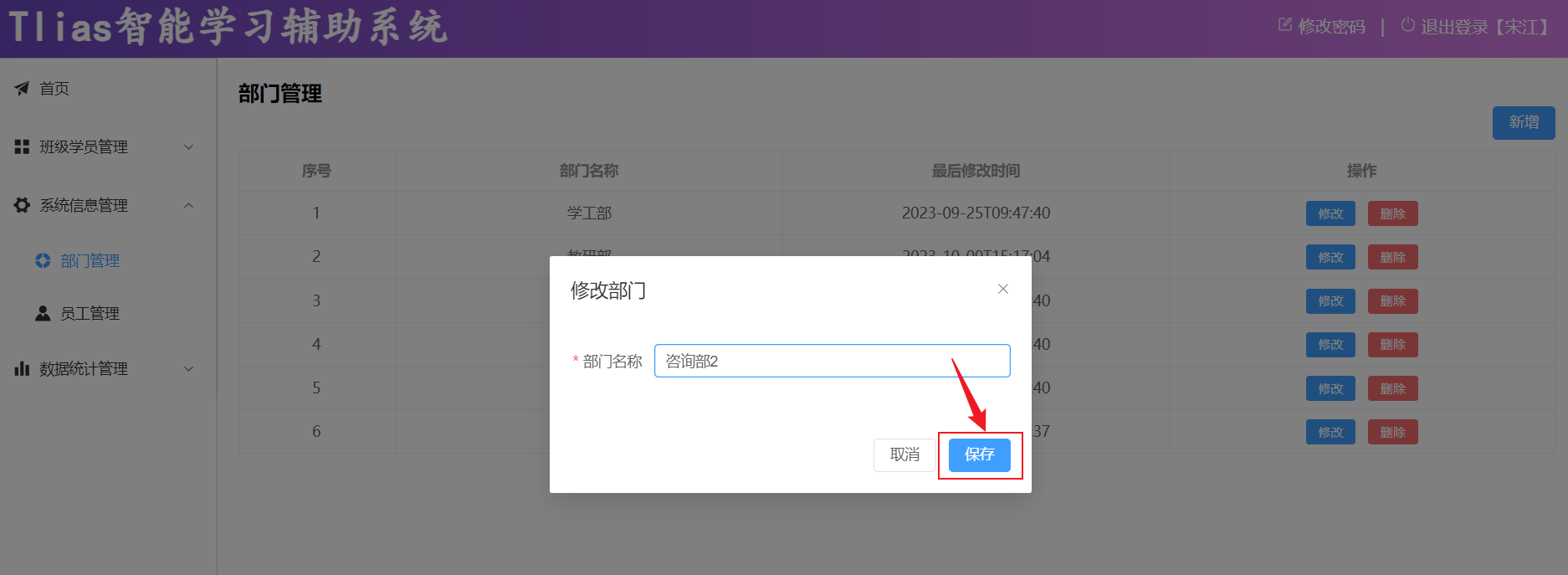The height and width of the screenshot is (575, 1568).
Task: Click the 部门管理 sidebar icon
Action: pos(43,261)
